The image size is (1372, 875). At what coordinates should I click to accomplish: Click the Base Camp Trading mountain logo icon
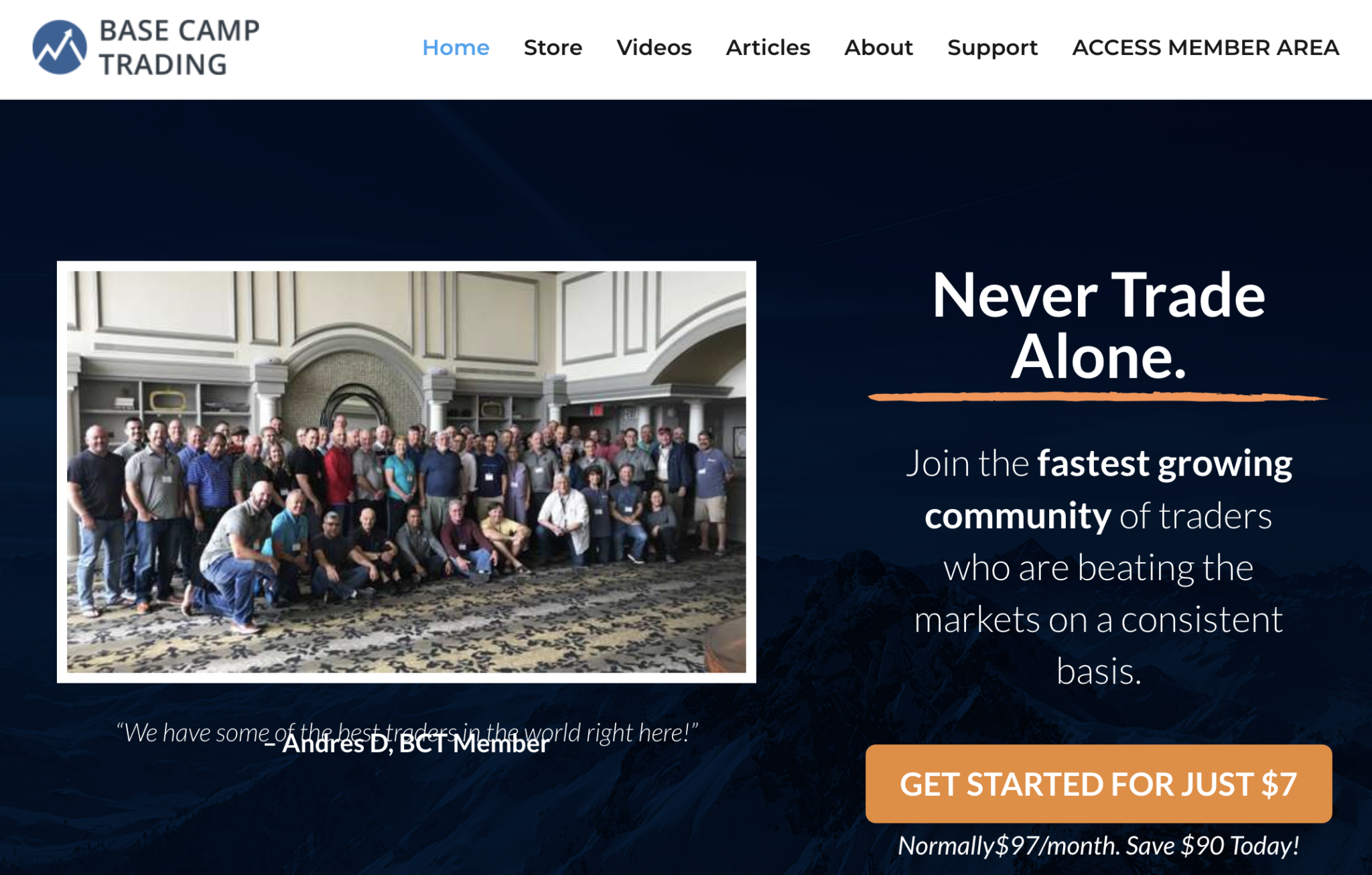(x=60, y=48)
